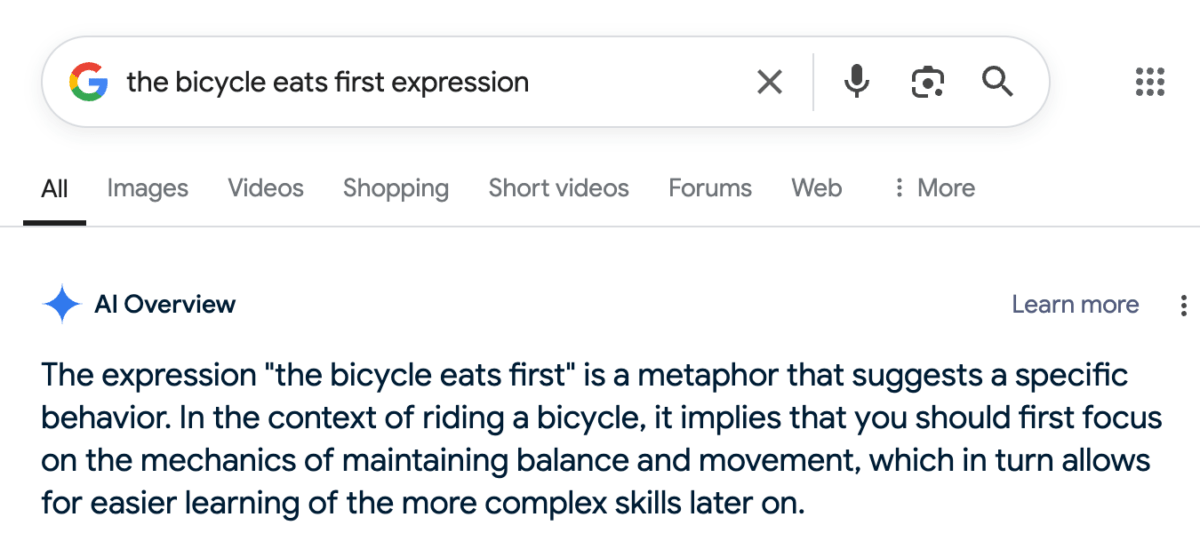Click the AI Overview heading label
The image size is (1200, 549).
(x=165, y=304)
